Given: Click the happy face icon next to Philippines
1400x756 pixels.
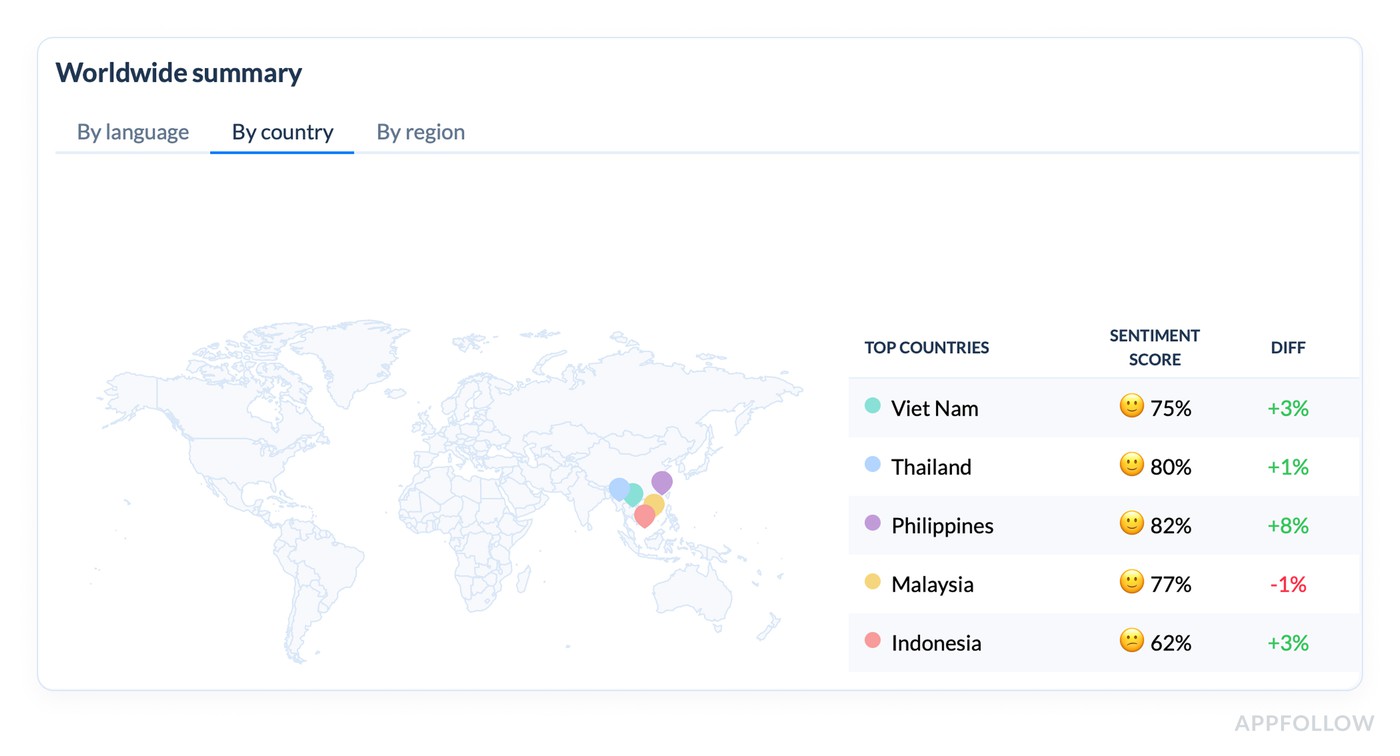Looking at the screenshot, I should click(x=1131, y=524).
